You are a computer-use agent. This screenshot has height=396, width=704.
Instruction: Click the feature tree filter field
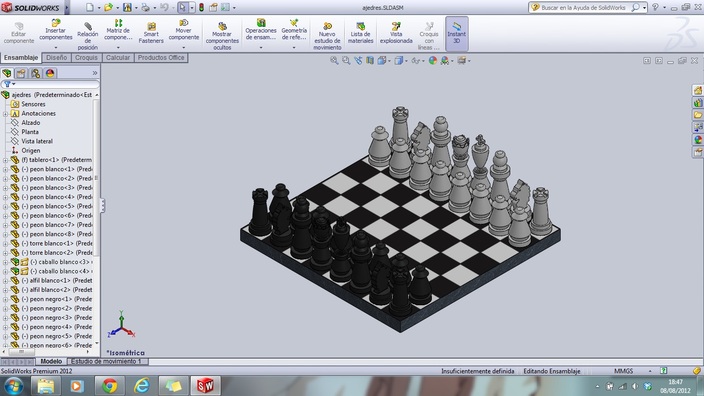click(50, 84)
